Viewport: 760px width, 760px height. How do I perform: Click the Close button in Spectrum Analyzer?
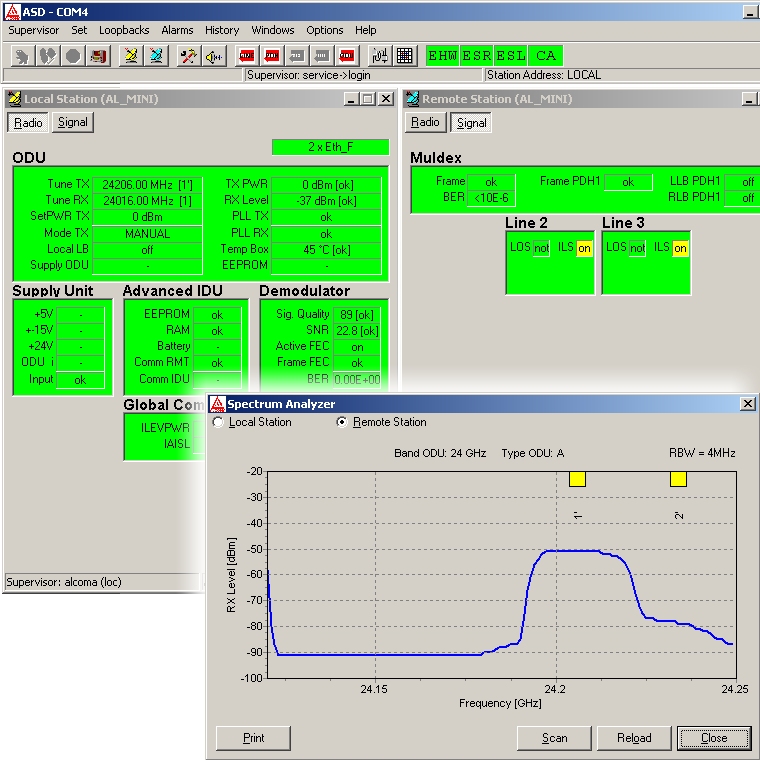pos(714,738)
